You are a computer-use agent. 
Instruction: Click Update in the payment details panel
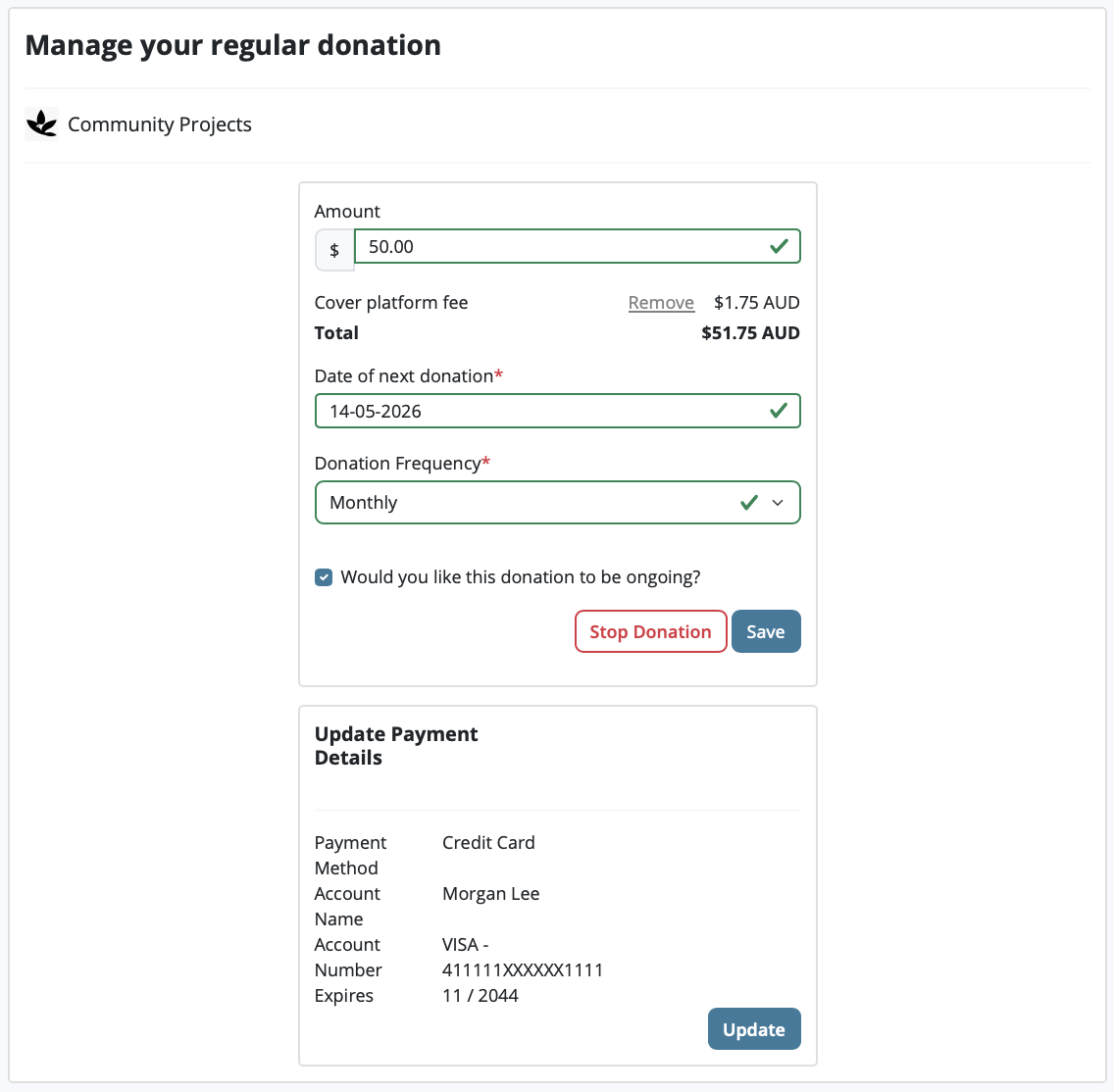click(x=754, y=1029)
